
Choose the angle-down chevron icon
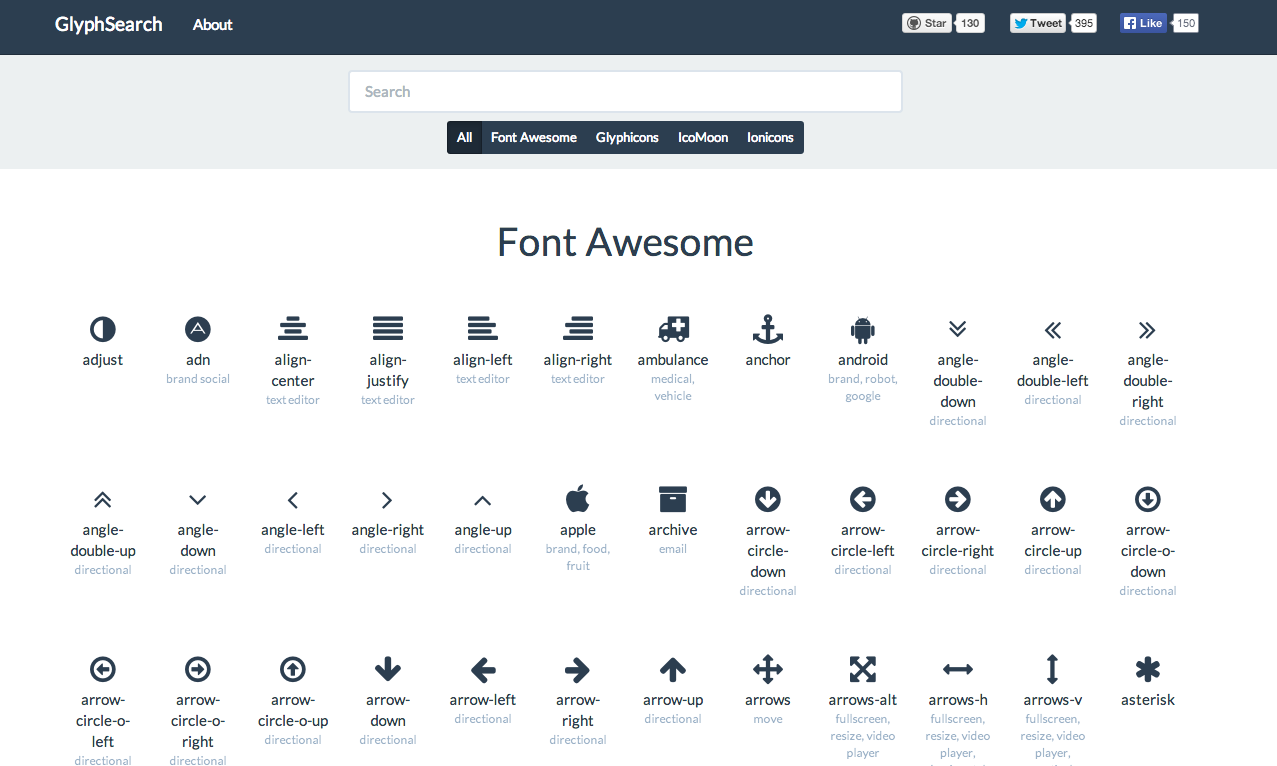pyautogui.click(x=198, y=499)
